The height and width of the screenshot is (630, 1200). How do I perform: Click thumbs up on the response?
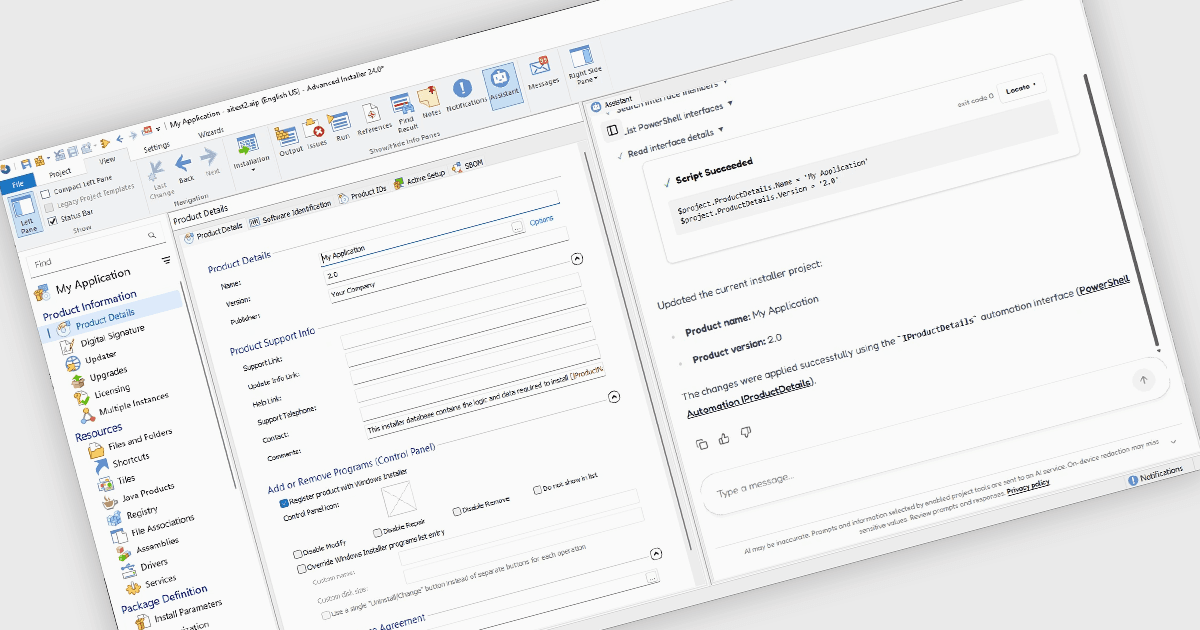(x=724, y=437)
